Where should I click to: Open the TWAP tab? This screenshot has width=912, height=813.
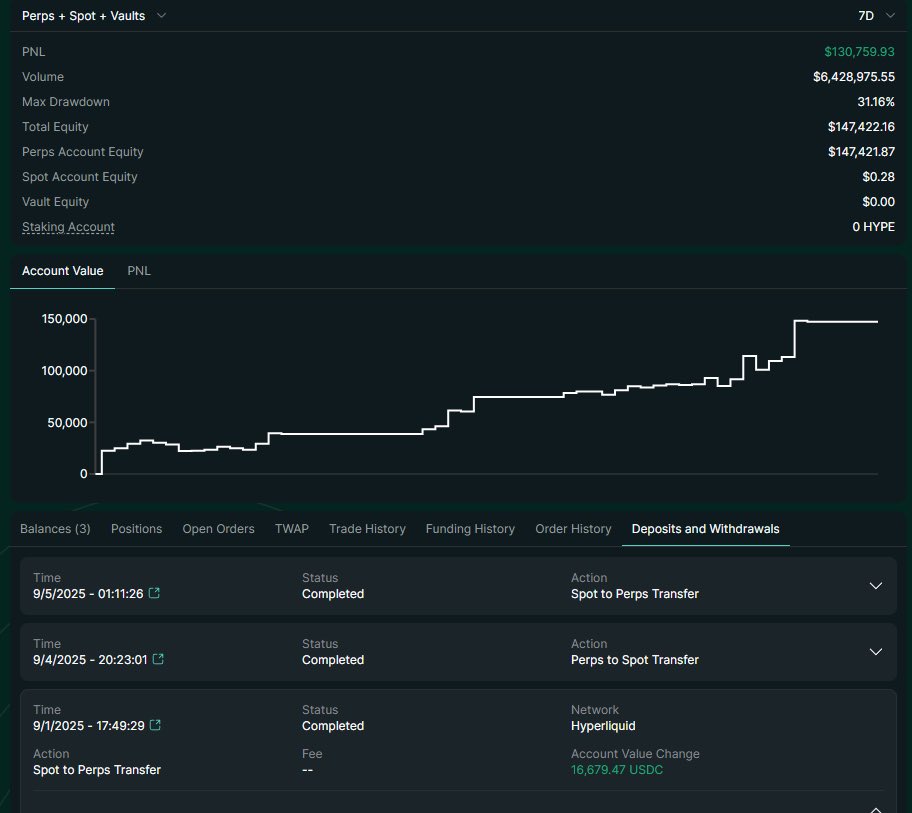pyautogui.click(x=292, y=529)
